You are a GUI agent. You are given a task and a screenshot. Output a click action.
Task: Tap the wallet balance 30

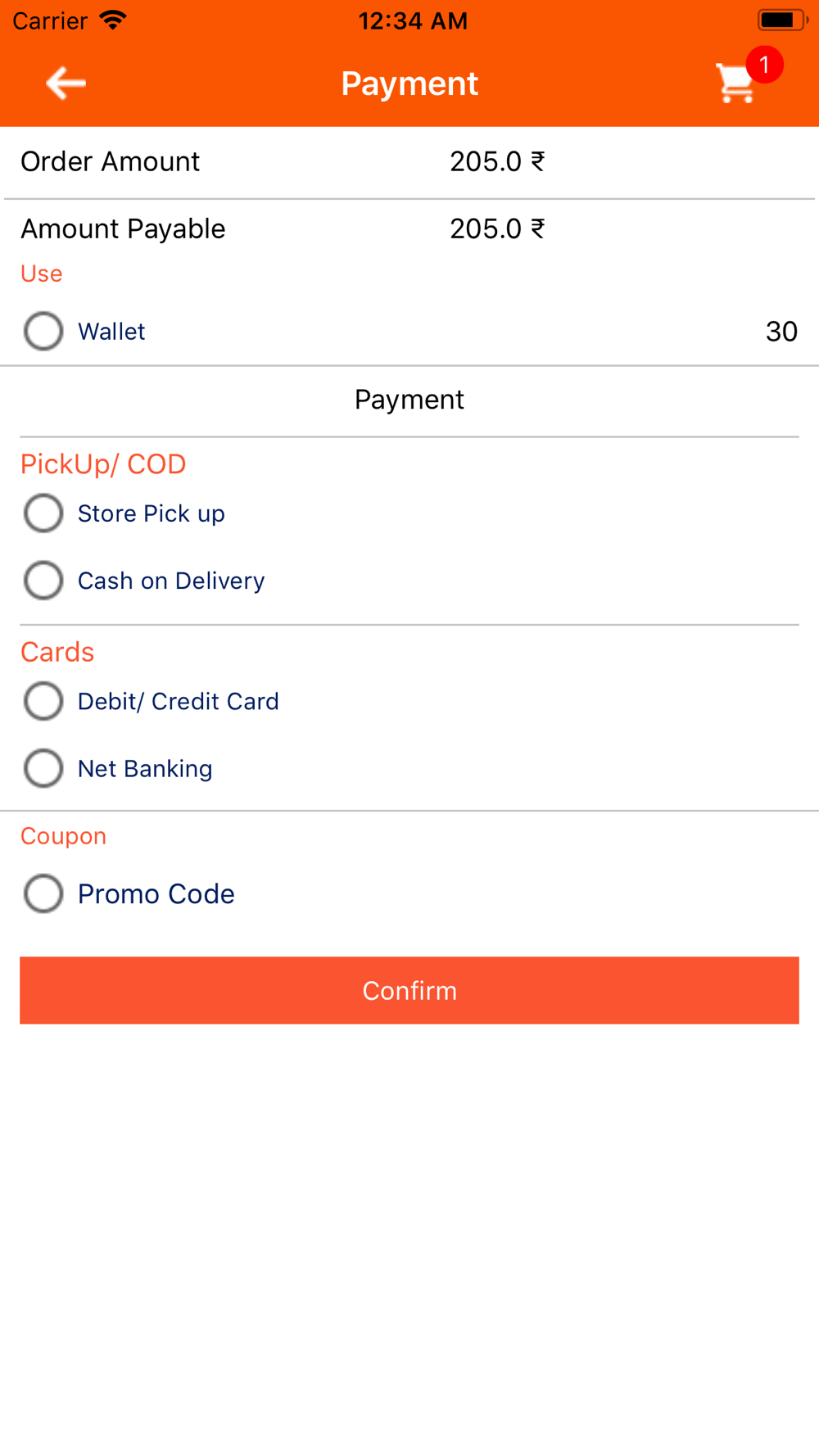781,332
